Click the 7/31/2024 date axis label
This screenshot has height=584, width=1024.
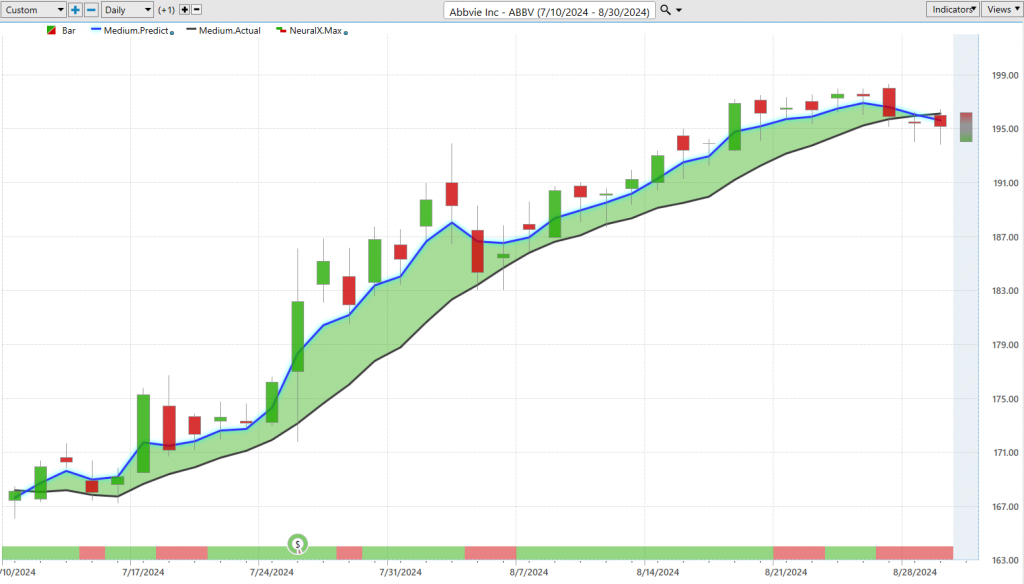[x=400, y=572]
